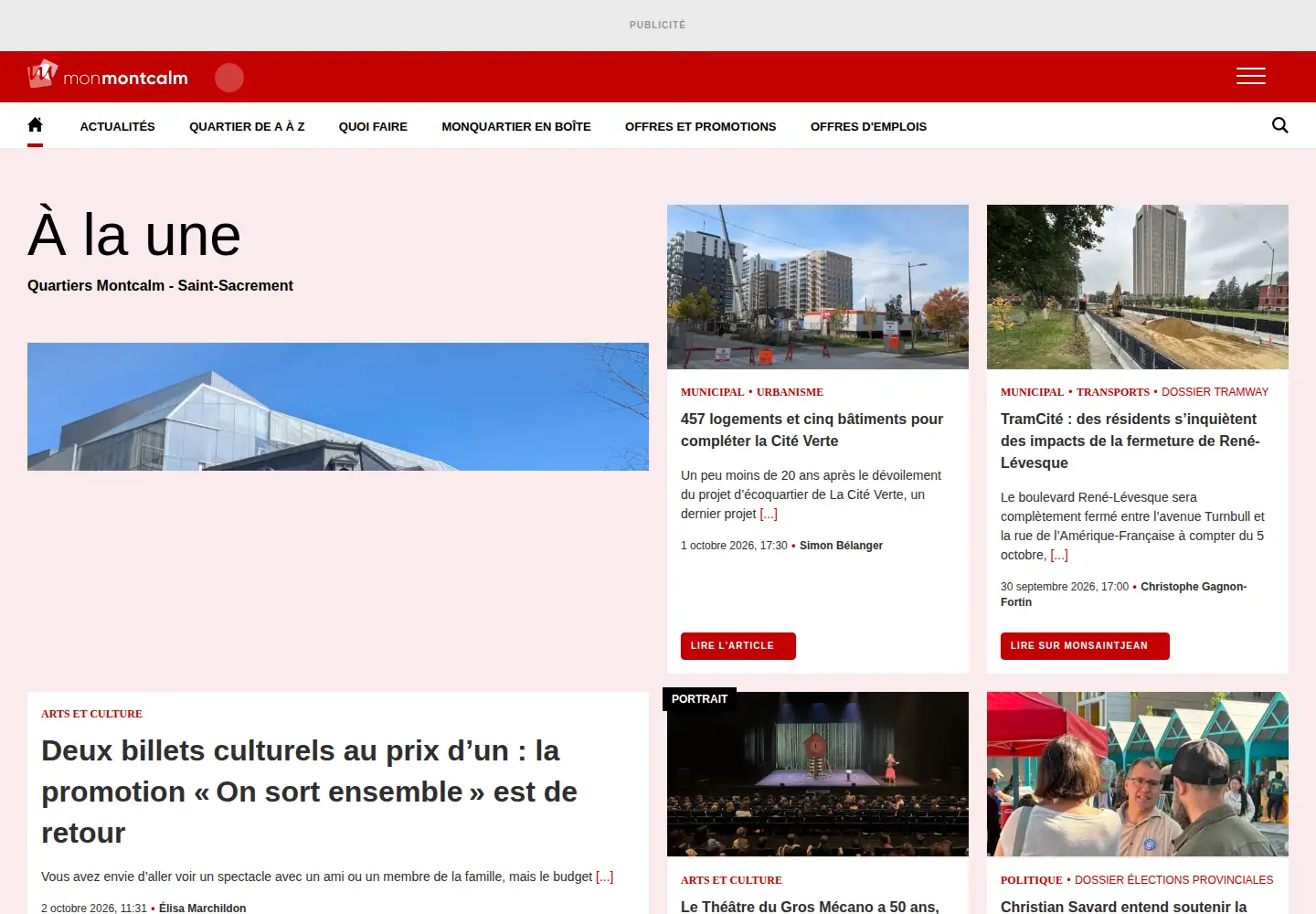1316x914 pixels.
Task: Click the Politique category tag
Action: pyautogui.click(x=1031, y=880)
